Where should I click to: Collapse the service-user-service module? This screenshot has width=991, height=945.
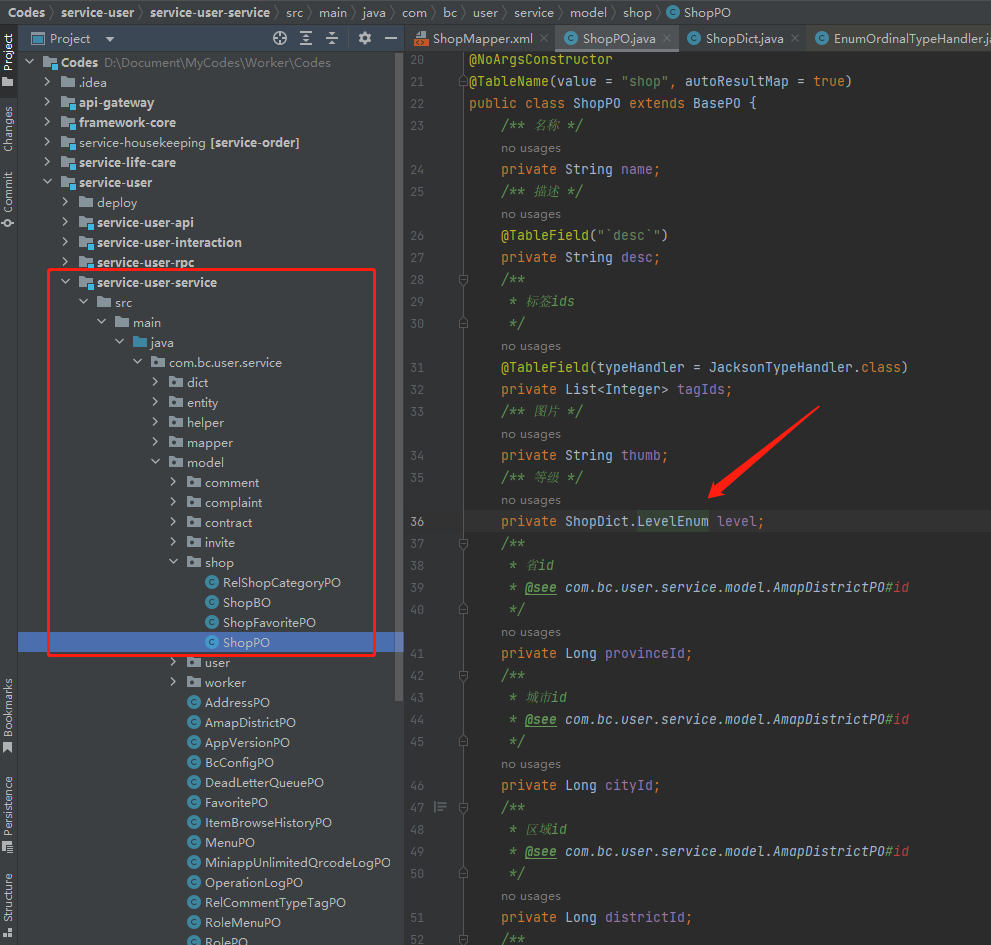66,283
